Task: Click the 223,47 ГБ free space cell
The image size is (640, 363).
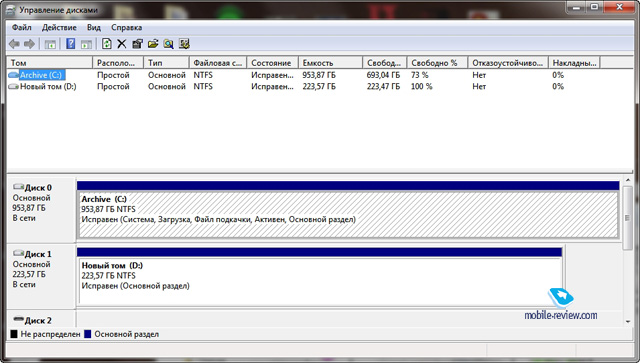Action: pyautogui.click(x=383, y=87)
